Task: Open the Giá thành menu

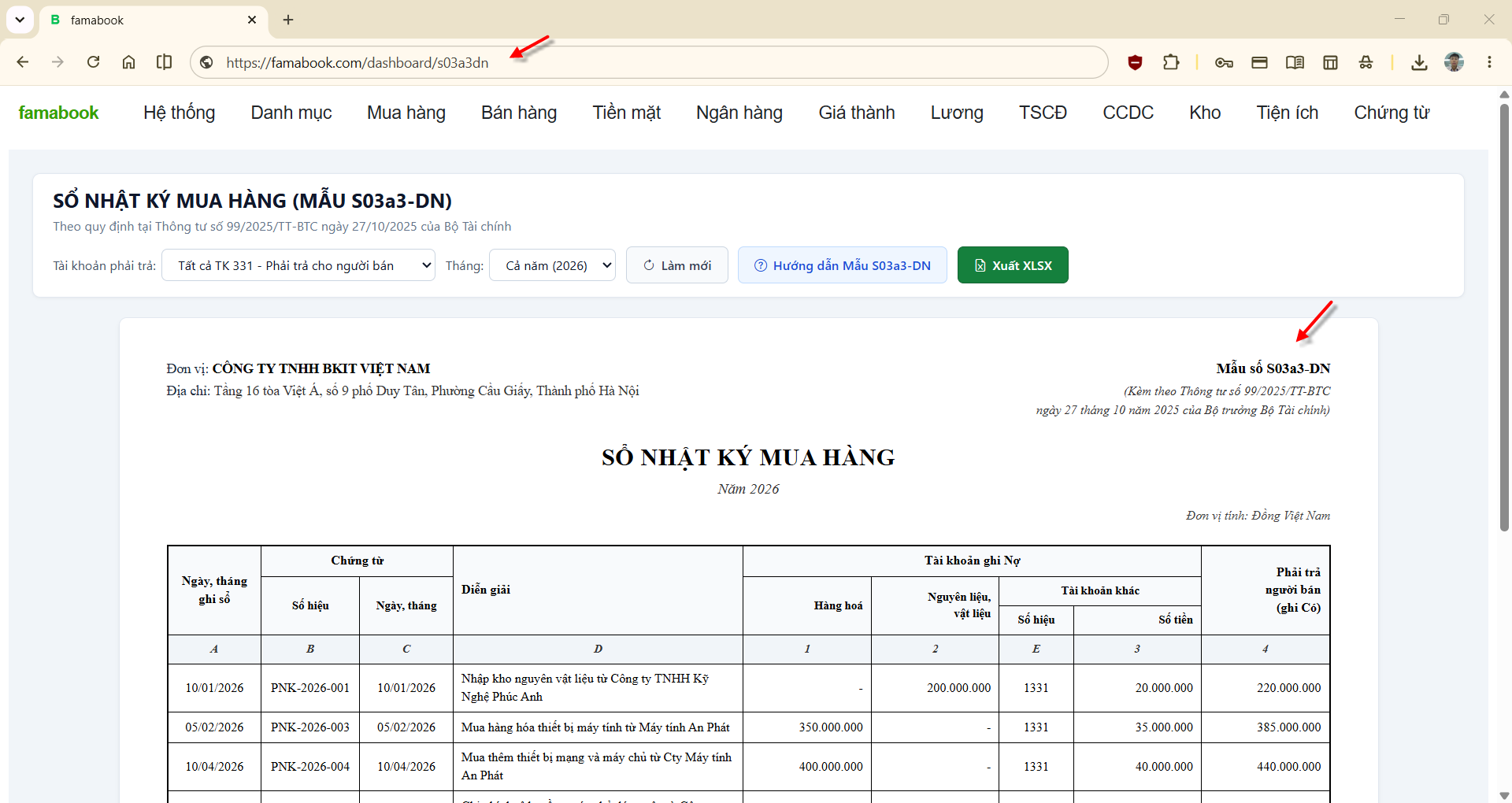Action: point(857,113)
